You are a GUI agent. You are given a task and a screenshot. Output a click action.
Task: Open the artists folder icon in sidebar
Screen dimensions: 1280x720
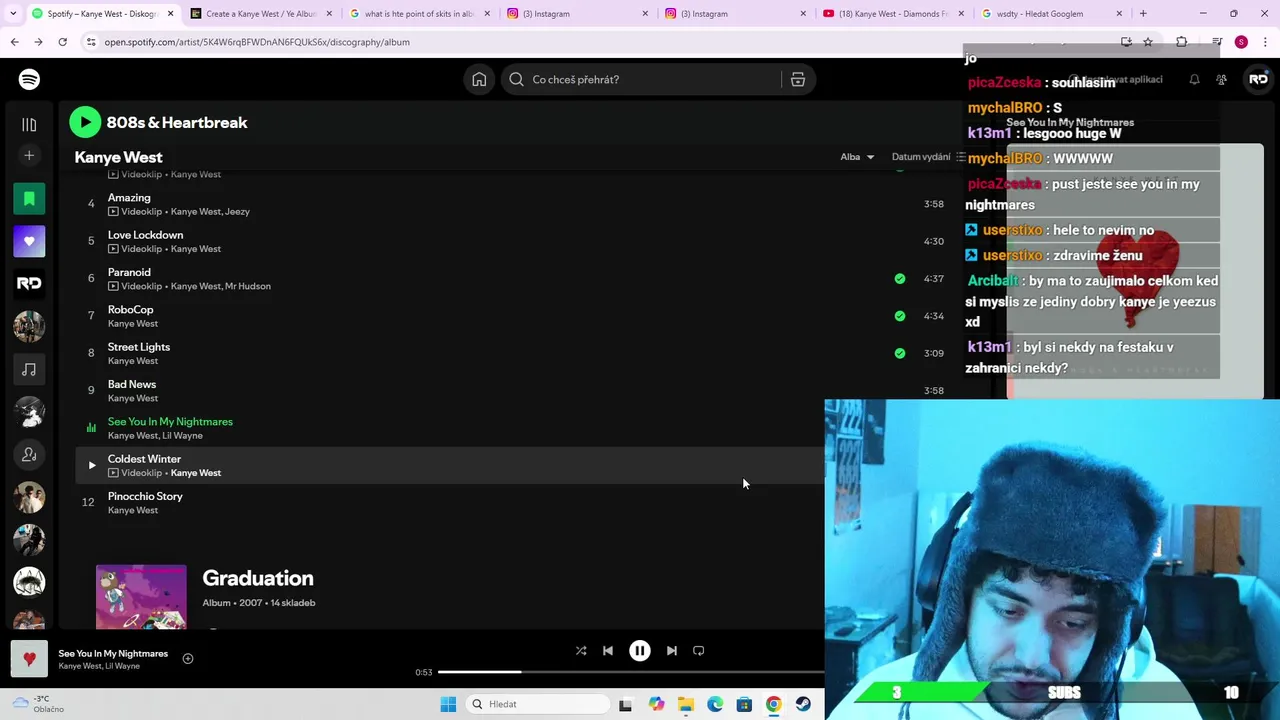[x=29, y=455]
